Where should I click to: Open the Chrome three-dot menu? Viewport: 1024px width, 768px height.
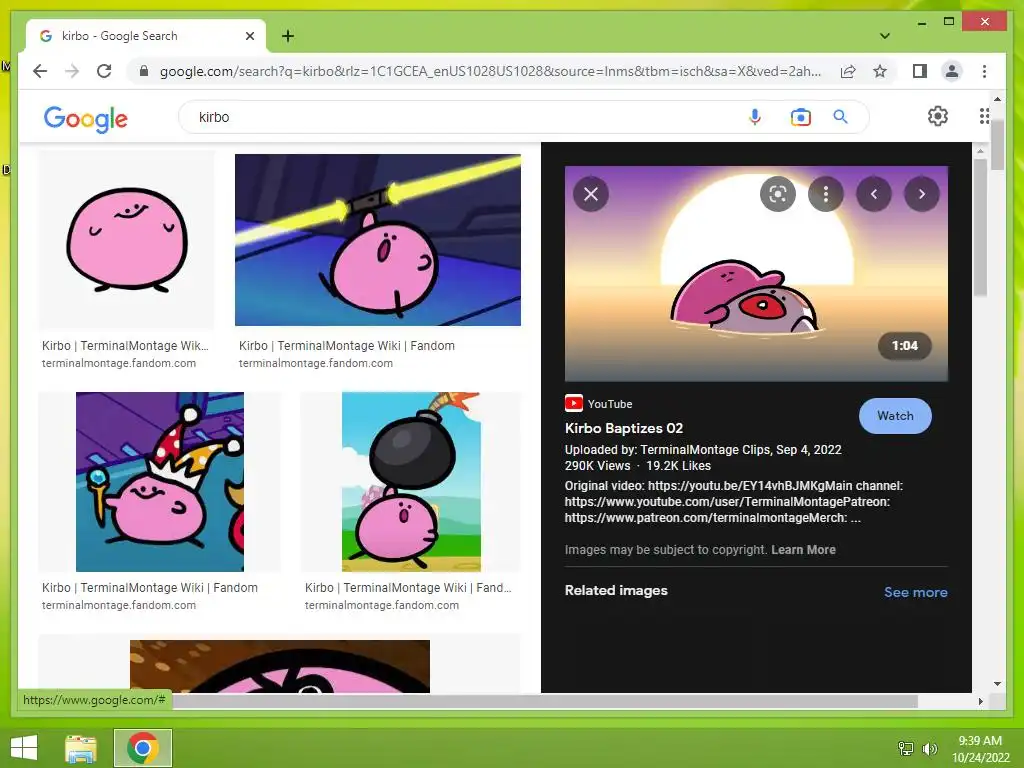pos(984,71)
